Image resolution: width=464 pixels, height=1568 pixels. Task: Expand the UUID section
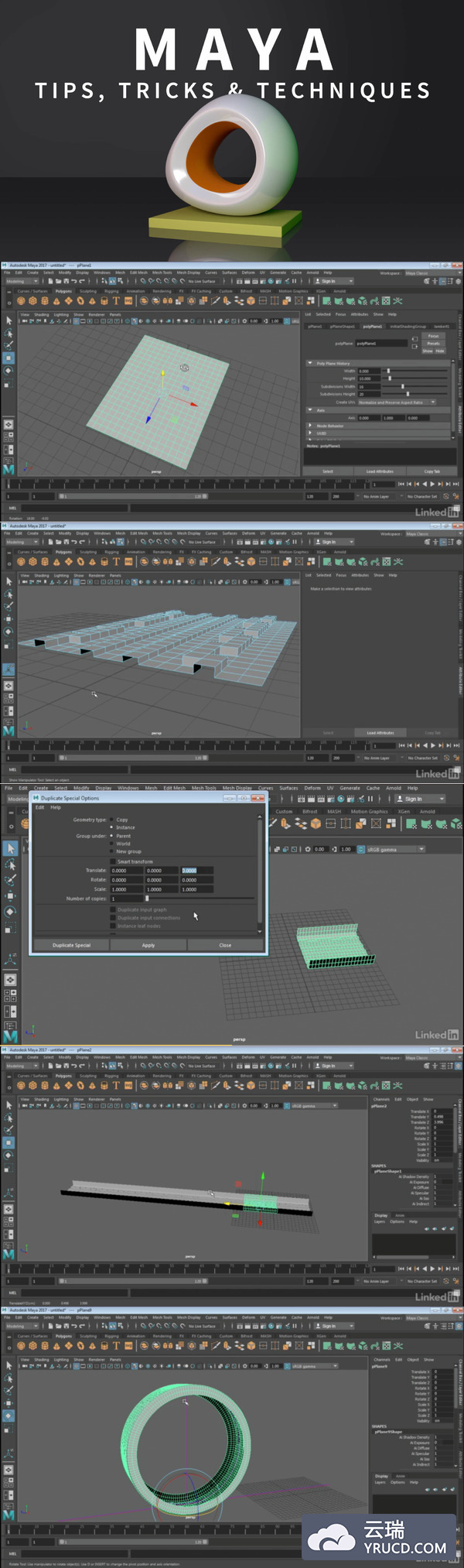coord(310,433)
